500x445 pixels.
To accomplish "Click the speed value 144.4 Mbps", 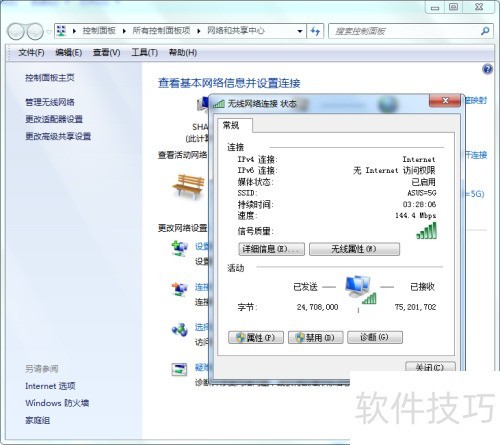I will tap(416, 215).
